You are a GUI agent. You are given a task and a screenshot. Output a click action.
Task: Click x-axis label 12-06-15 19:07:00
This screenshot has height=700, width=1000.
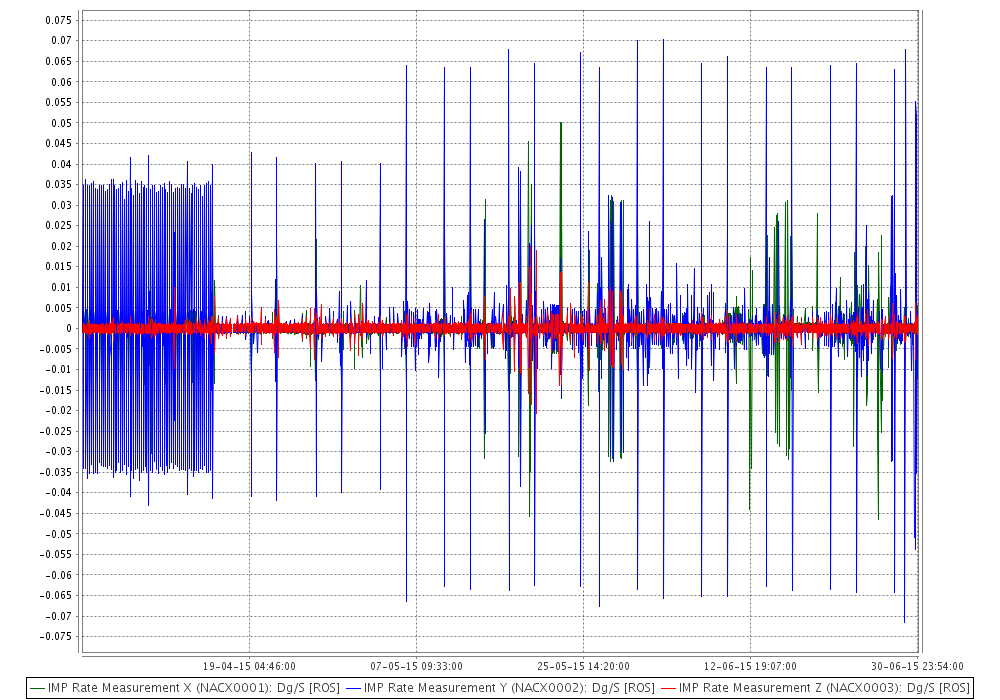[750, 666]
